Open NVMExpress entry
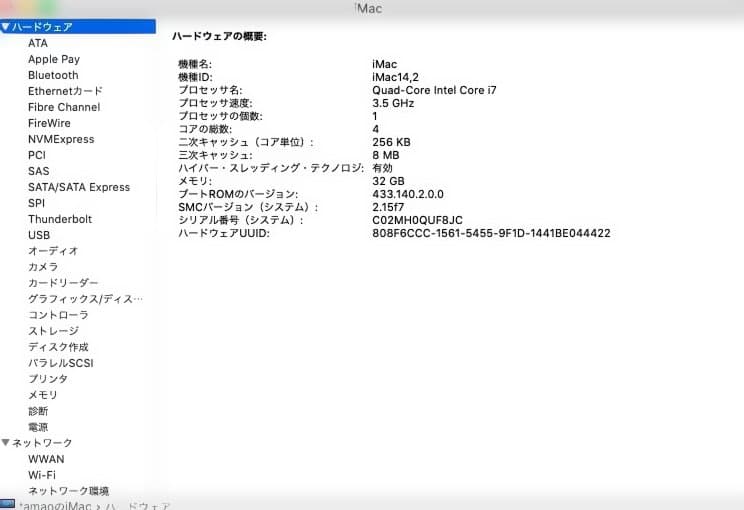The width and height of the screenshot is (744, 510). [x=61, y=139]
